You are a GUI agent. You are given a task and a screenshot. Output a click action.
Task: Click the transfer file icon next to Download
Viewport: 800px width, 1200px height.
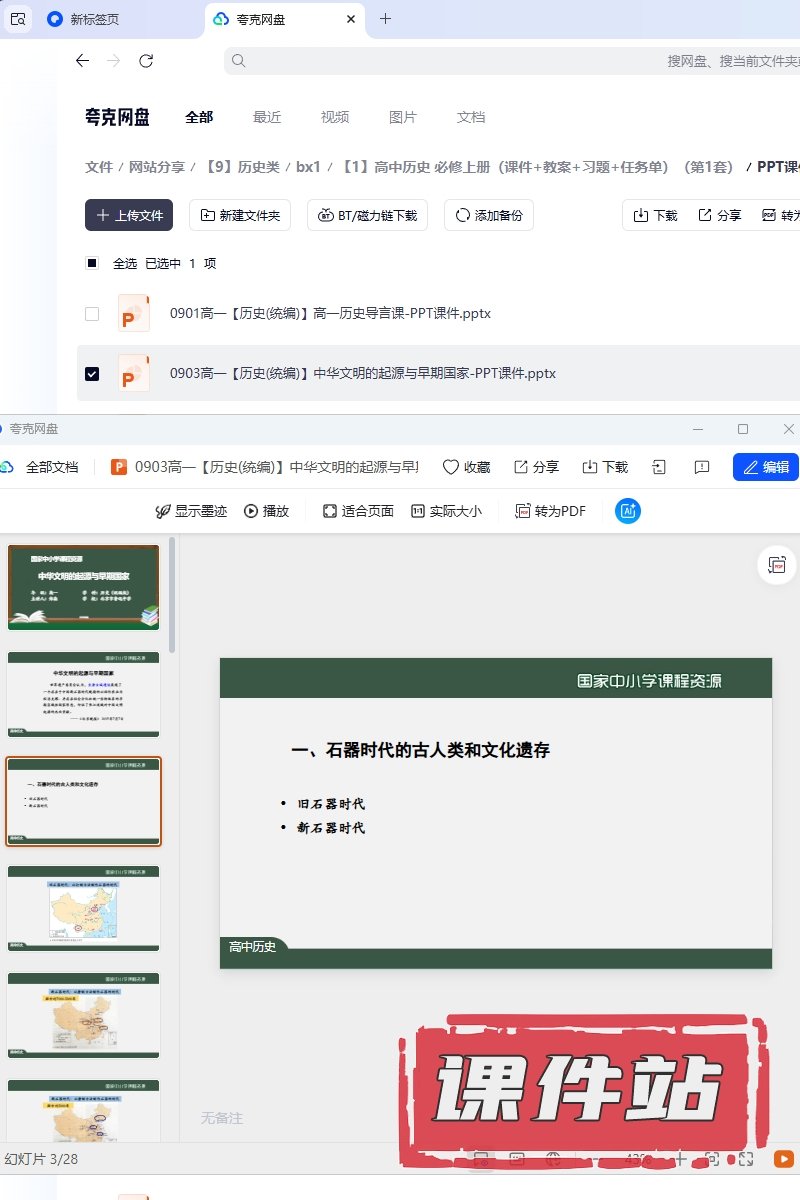click(x=659, y=467)
